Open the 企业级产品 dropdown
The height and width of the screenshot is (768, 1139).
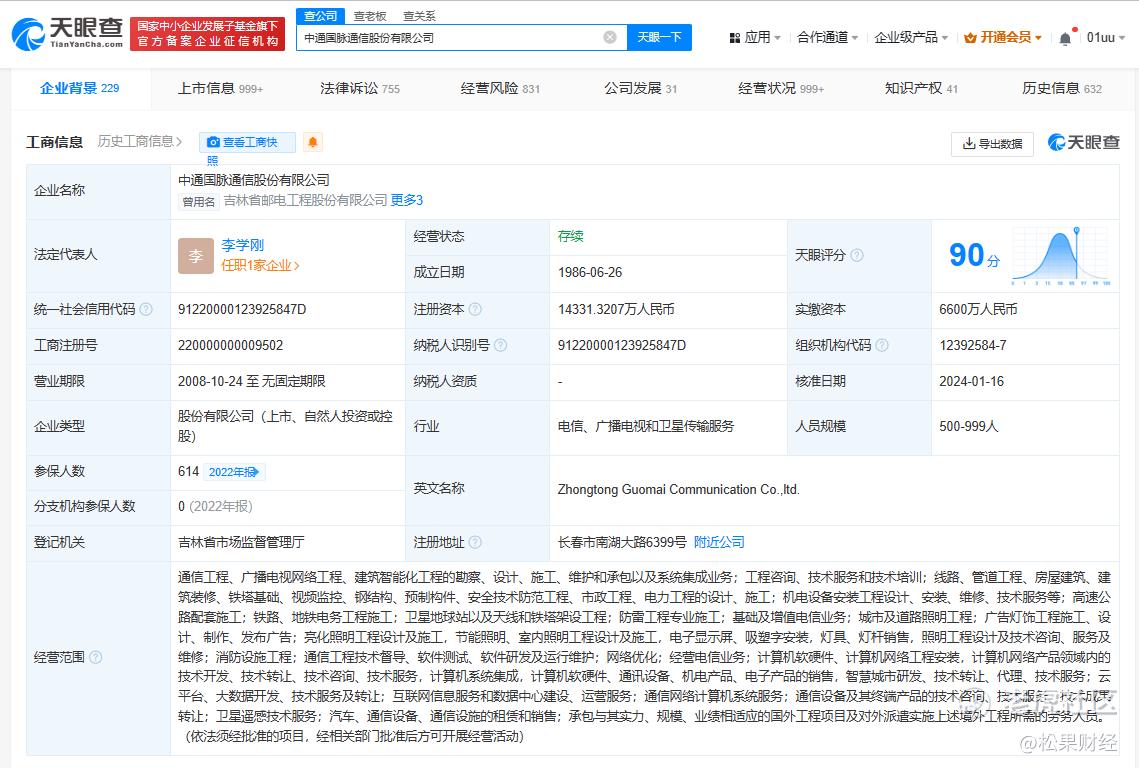[911, 37]
